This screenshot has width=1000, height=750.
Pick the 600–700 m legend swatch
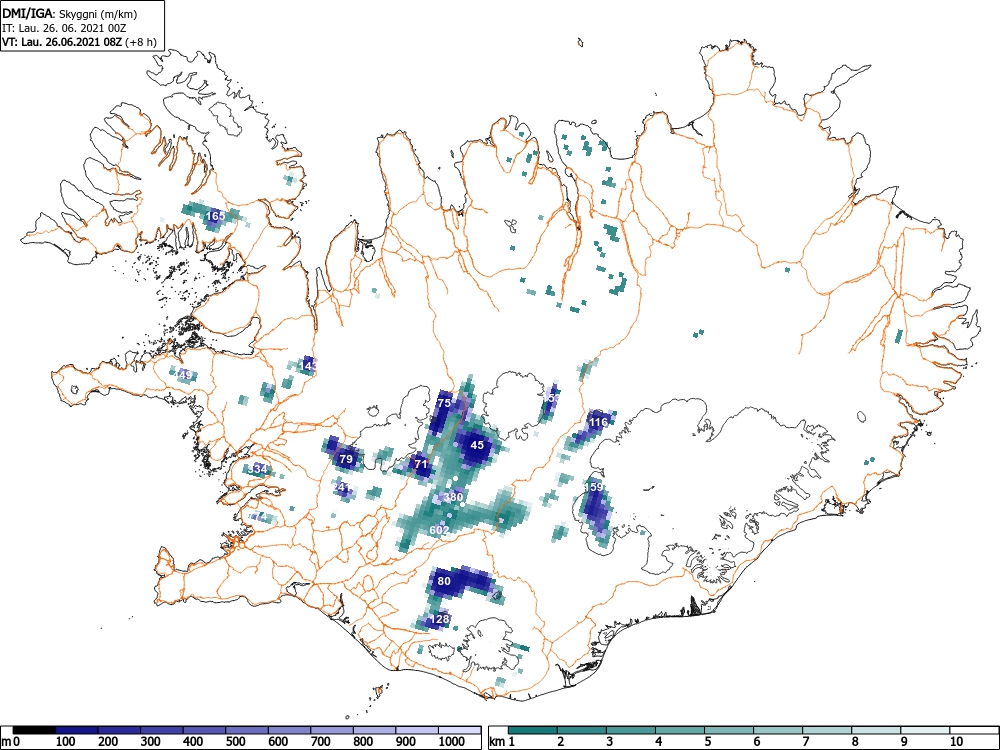(x=290, y=730)
